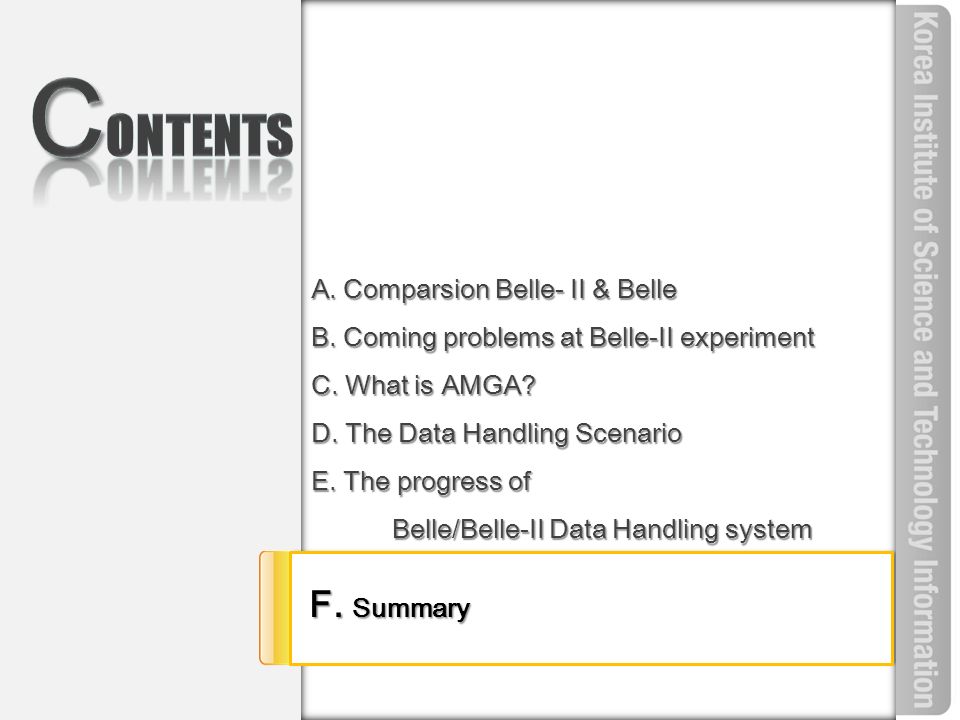Open item A. Comparsion Belle-II & Belle
Screen dimensions: 960x720
494,290
